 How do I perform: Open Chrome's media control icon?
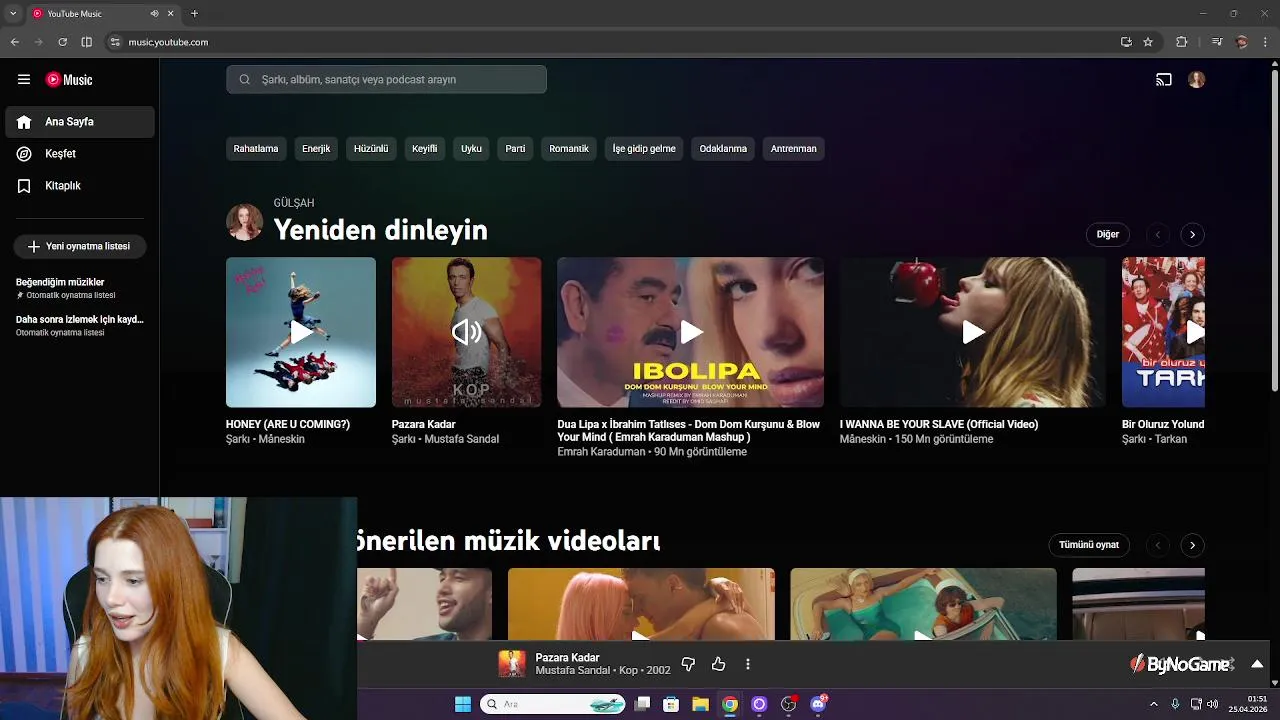[1217, 42]
